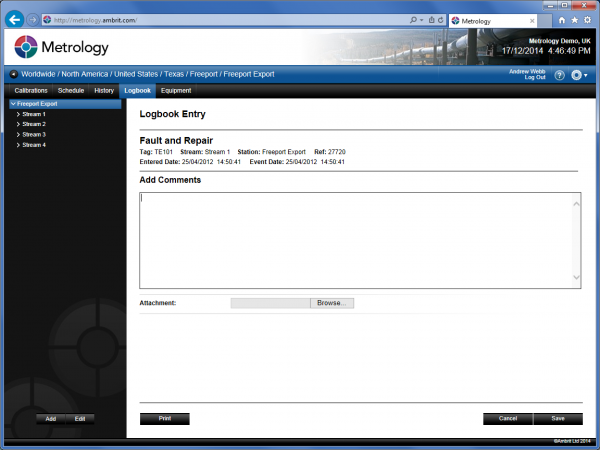Click the Browse... button
The image size is (600, 450).
[332, 303]
